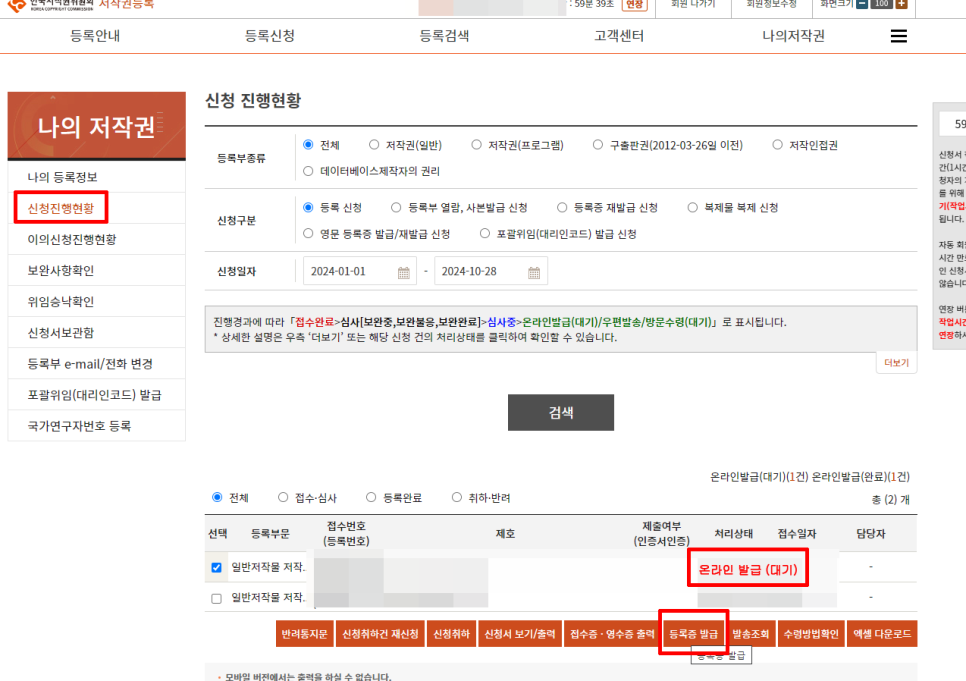Viewport: 966px width, 681px height.
Task: Select the 저작권(프로그램) radio option
Action: pyautogui.click(x=477, y=145)
